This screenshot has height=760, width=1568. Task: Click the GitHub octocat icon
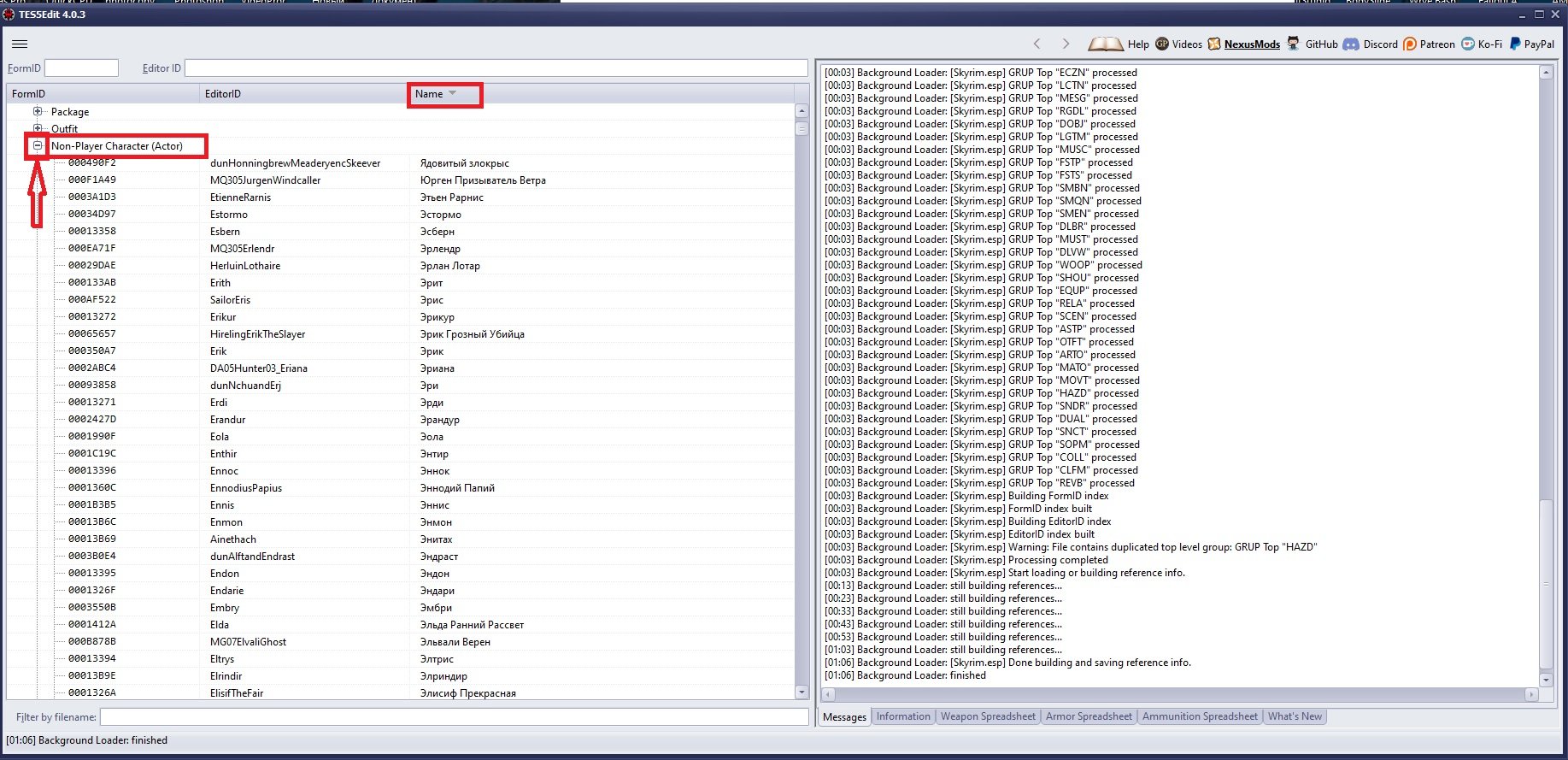click(x=1293, y=44)
